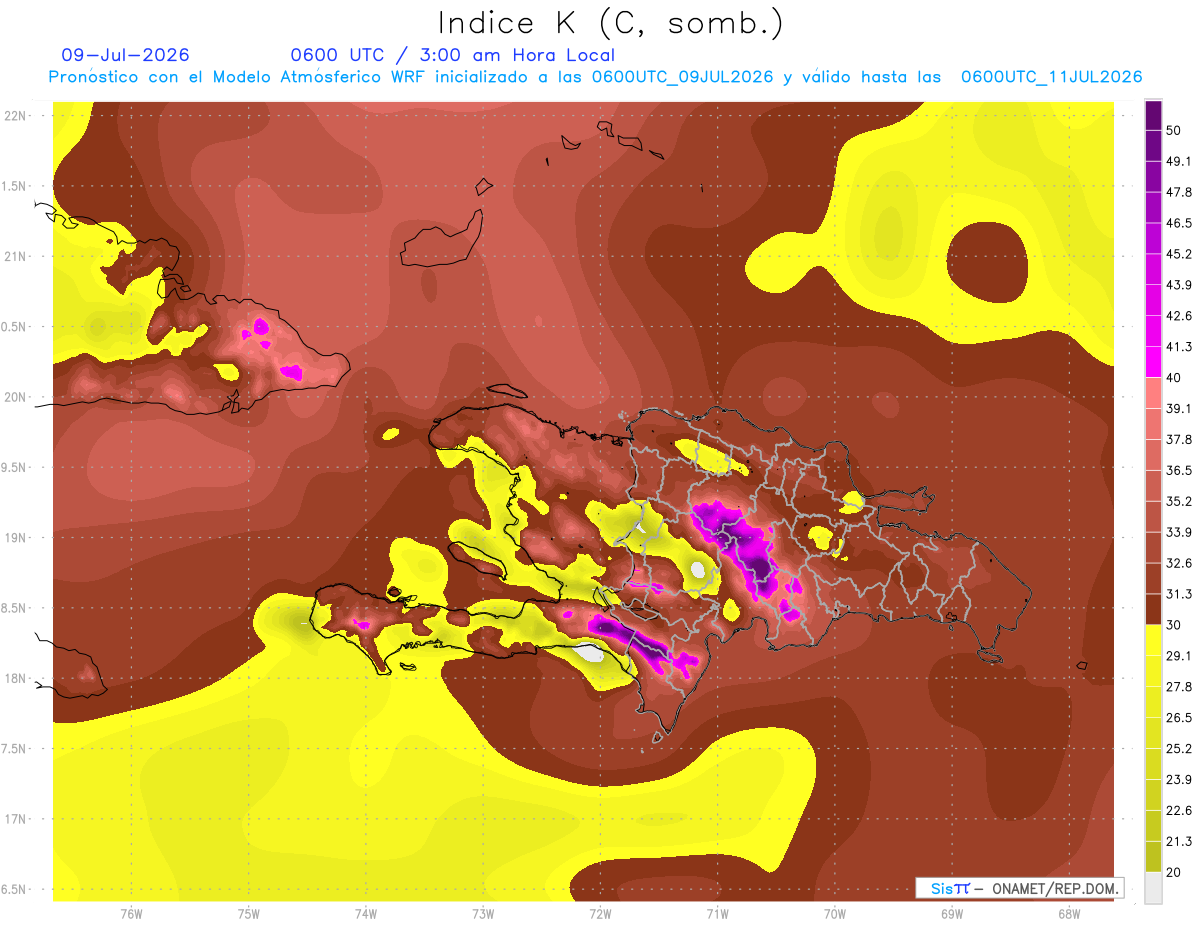
Task: Click the longitude label "69W"
Action: [x=952, y=913]
